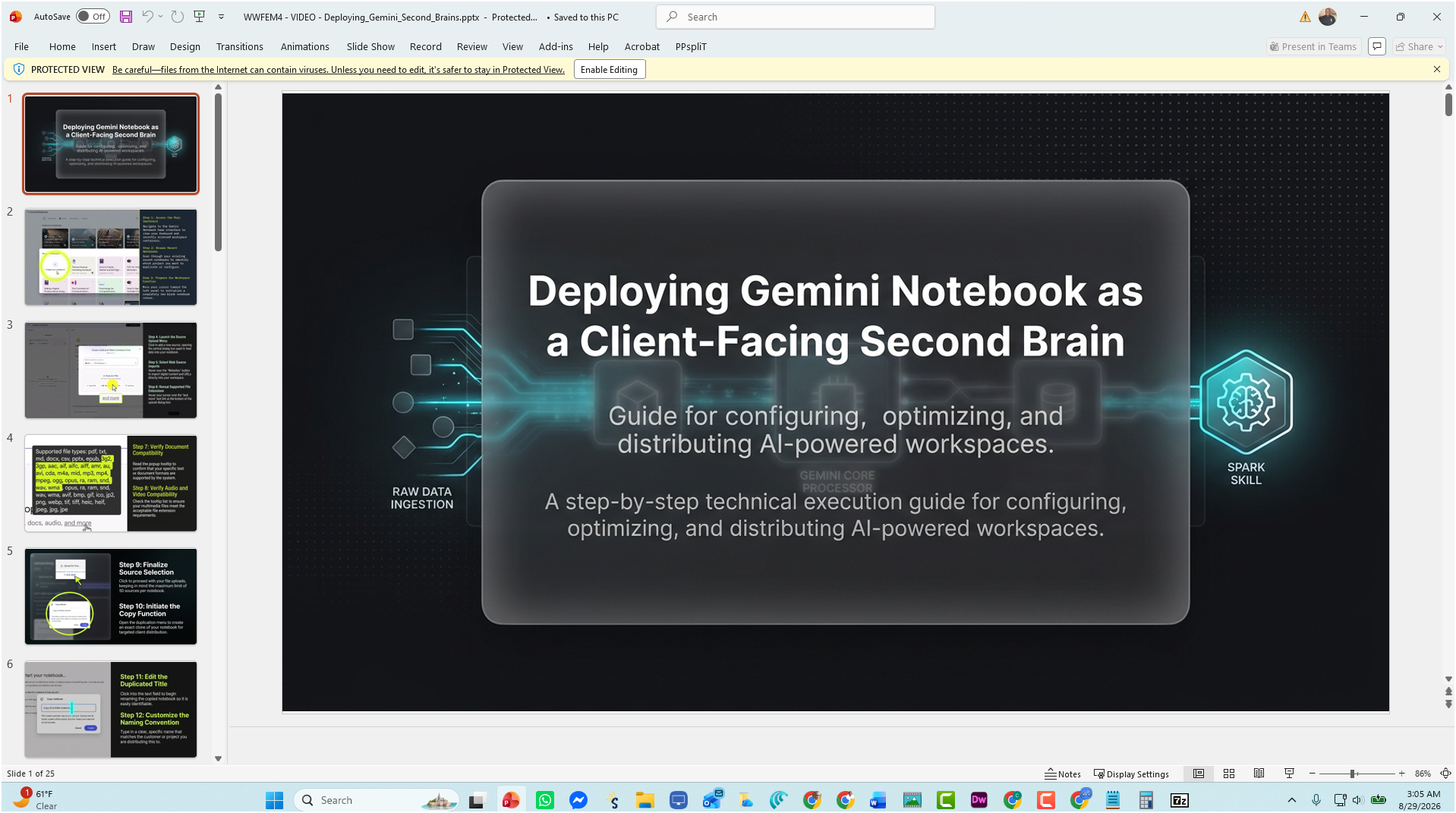Toggle the AutoSave switch
Image resolution: width=1456 pixels, height=813 pixels.
[x=93, y=17]
